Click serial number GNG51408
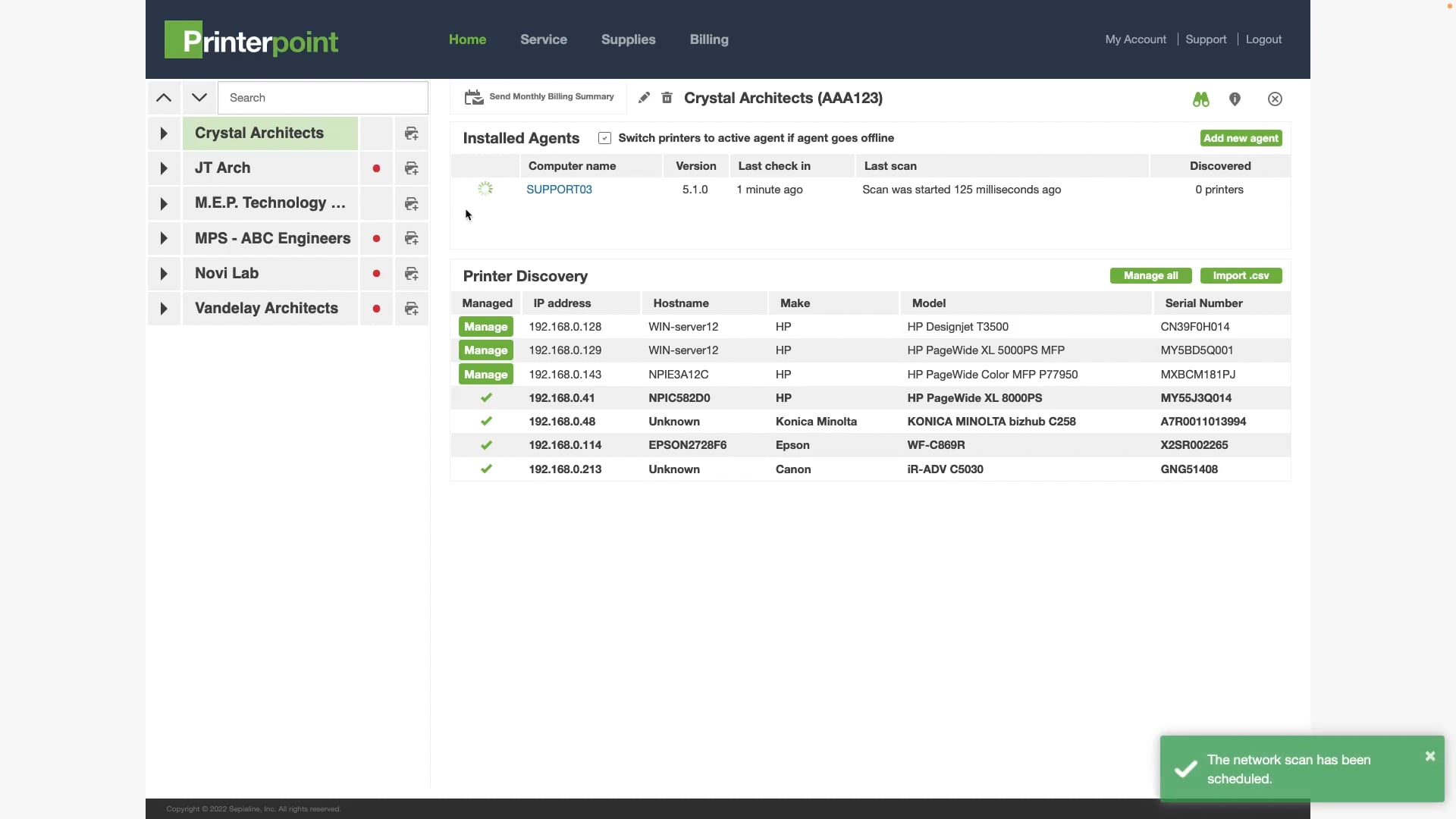This screenshot has height=819, width=1456. (x=1189, y=469)
